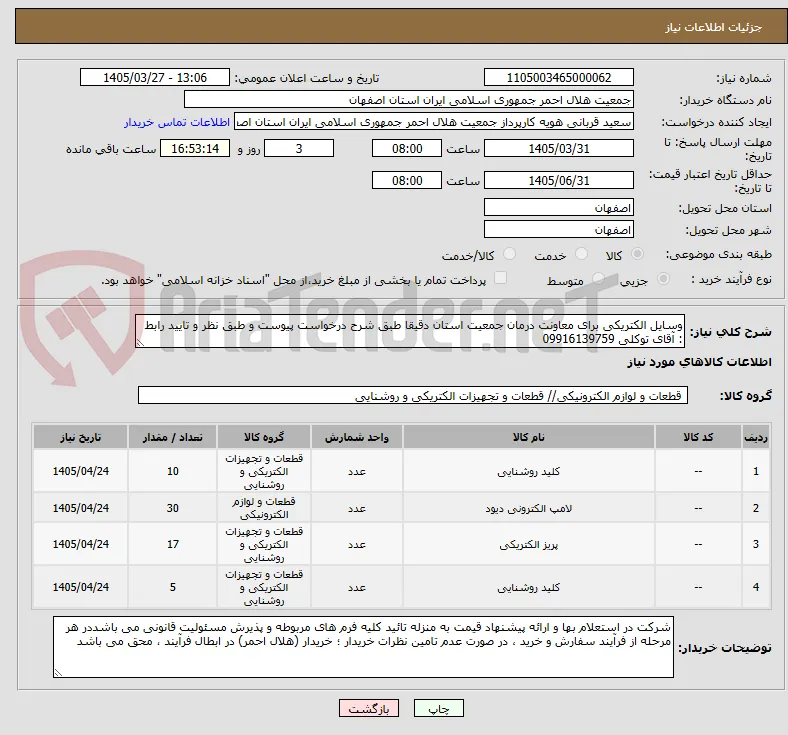Image resolution: width=788 pixels, height=735 pixels.
Task: Click the نام کالا column header
Action: point(528,437)
